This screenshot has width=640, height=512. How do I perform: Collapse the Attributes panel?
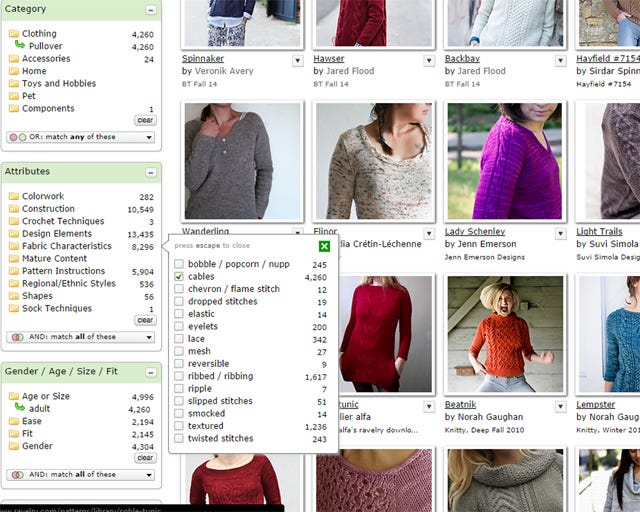(151, 172)
